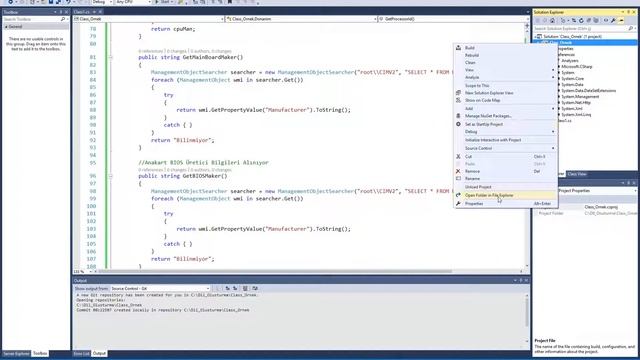Select the Output tab at bottom
The width and height of the screenshot is (640, 360).
pyautogui.click(x=99, y=353)
